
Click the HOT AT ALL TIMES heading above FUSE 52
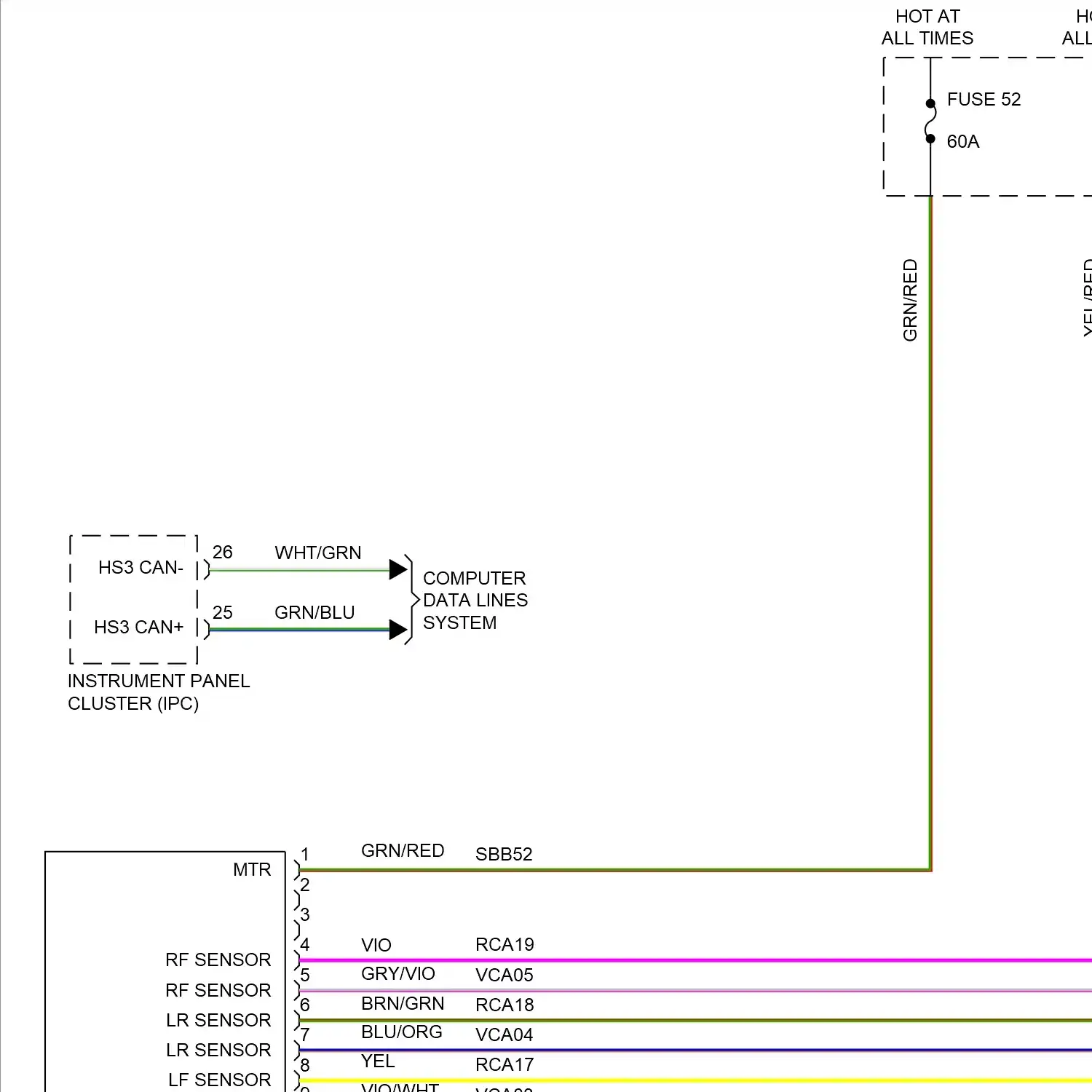[927, 27]
